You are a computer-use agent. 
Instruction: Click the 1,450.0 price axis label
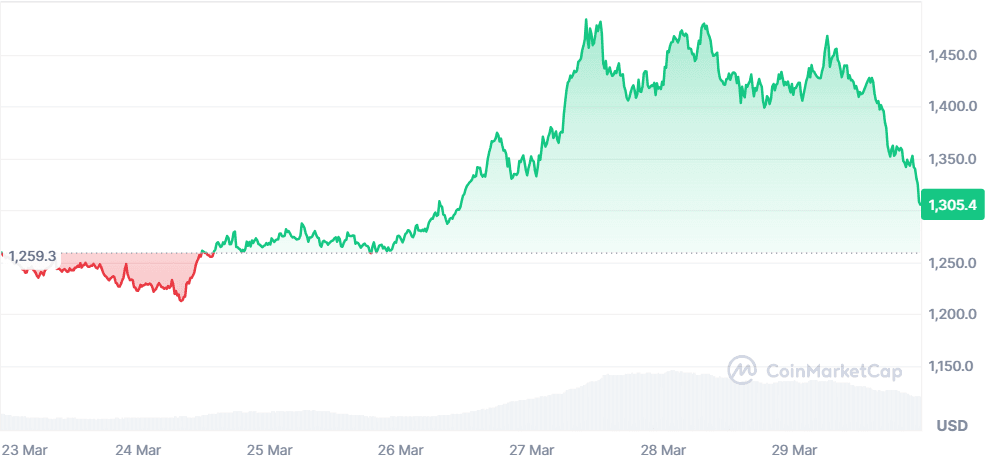pos(951,54)
